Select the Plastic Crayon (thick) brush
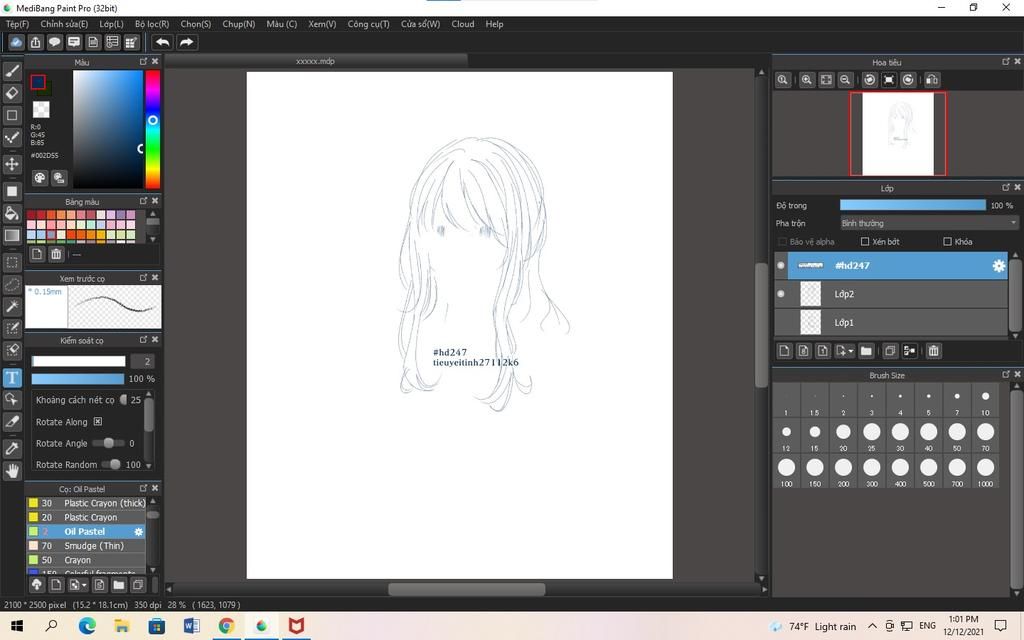 pyautogui.click(x=86, y=503)
